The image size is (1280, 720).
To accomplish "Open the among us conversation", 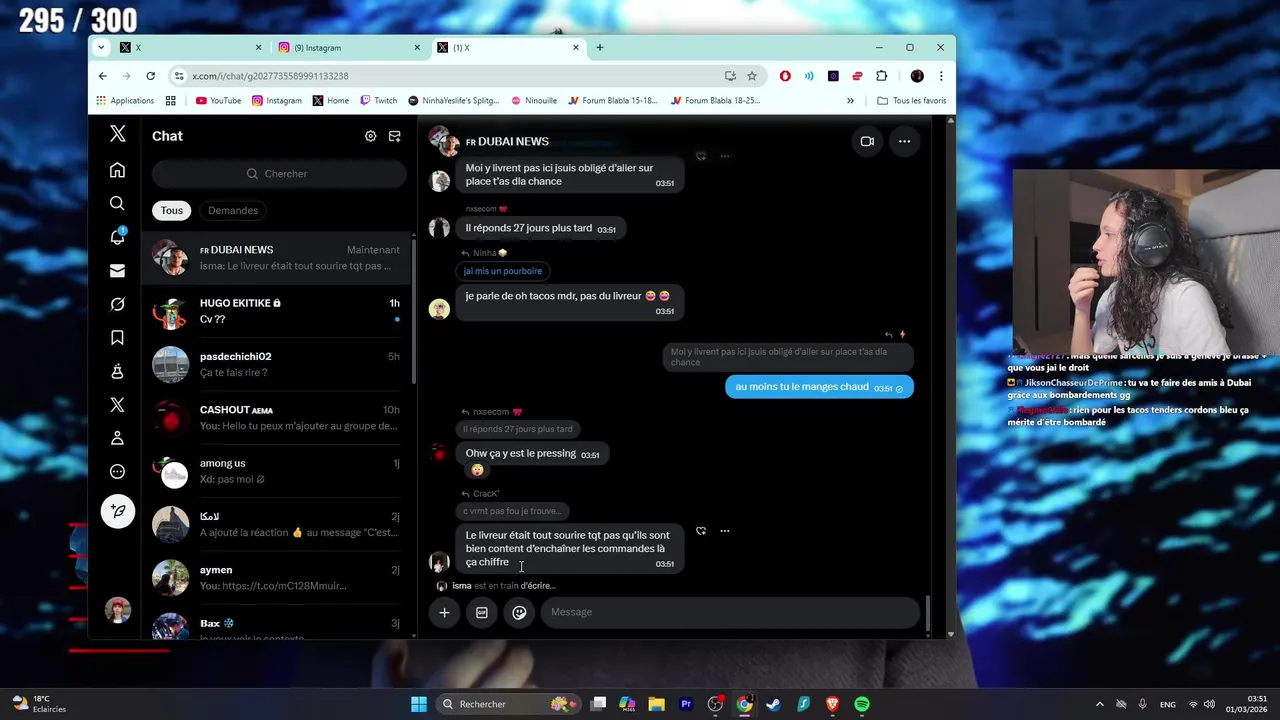I will [276, 471].
